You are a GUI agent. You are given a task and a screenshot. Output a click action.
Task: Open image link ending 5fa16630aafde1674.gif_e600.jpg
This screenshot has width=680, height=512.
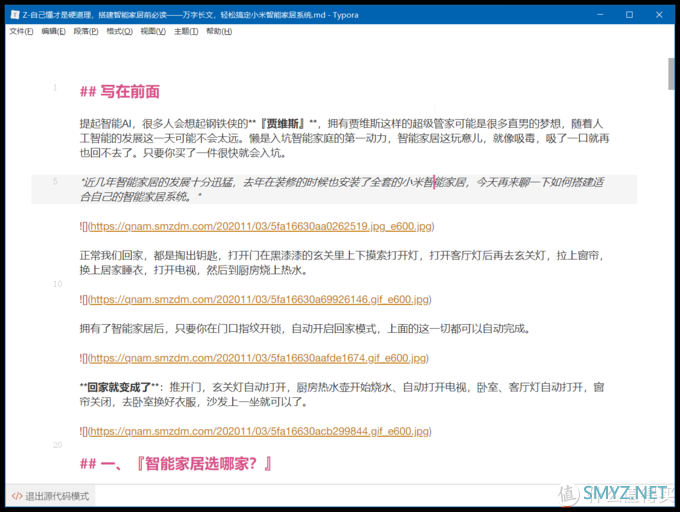258,358
